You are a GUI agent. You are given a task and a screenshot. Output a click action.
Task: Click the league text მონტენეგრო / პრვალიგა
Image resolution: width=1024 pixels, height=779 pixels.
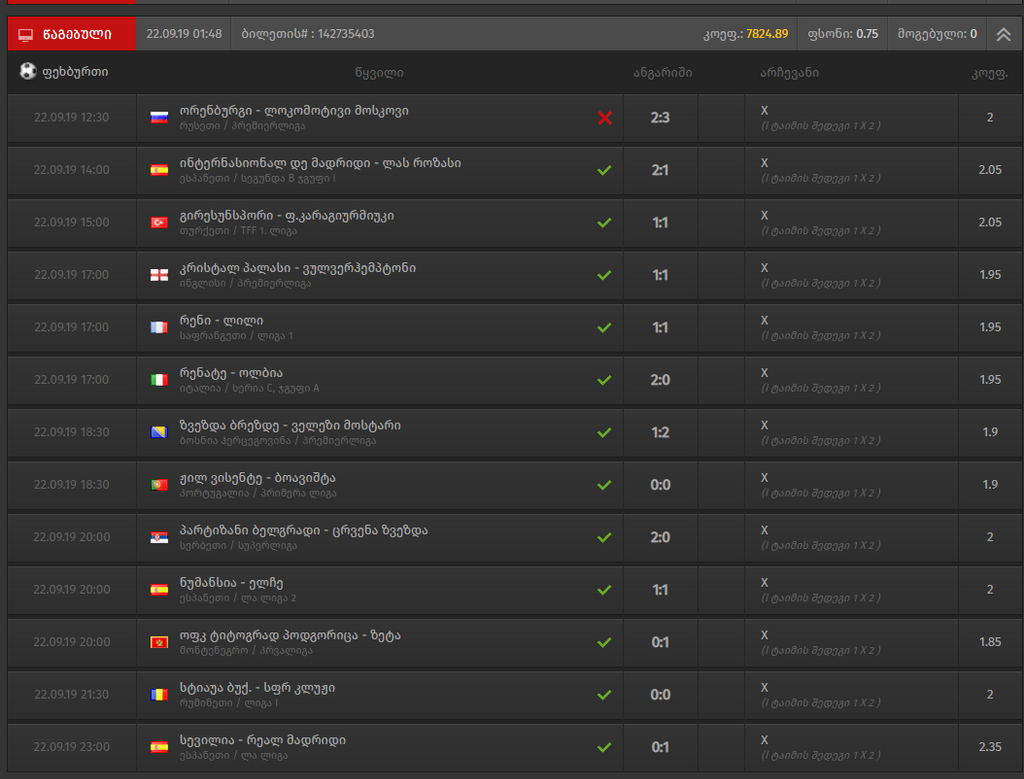246,651
